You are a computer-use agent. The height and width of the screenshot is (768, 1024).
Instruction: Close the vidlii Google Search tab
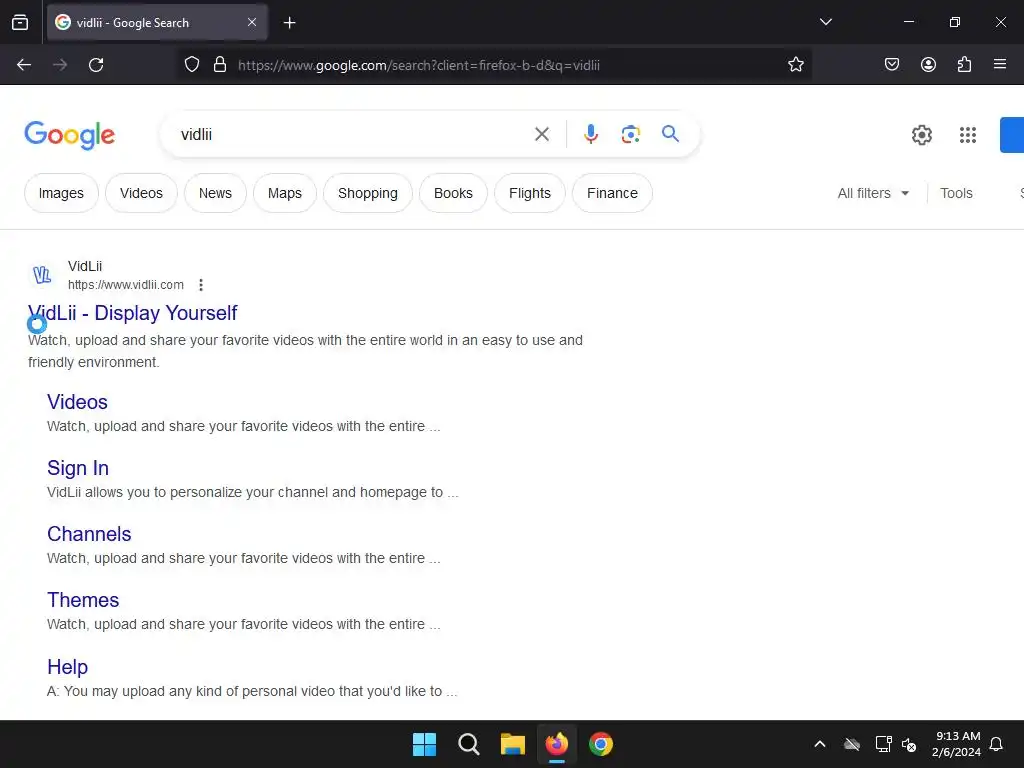coord(252,22)
